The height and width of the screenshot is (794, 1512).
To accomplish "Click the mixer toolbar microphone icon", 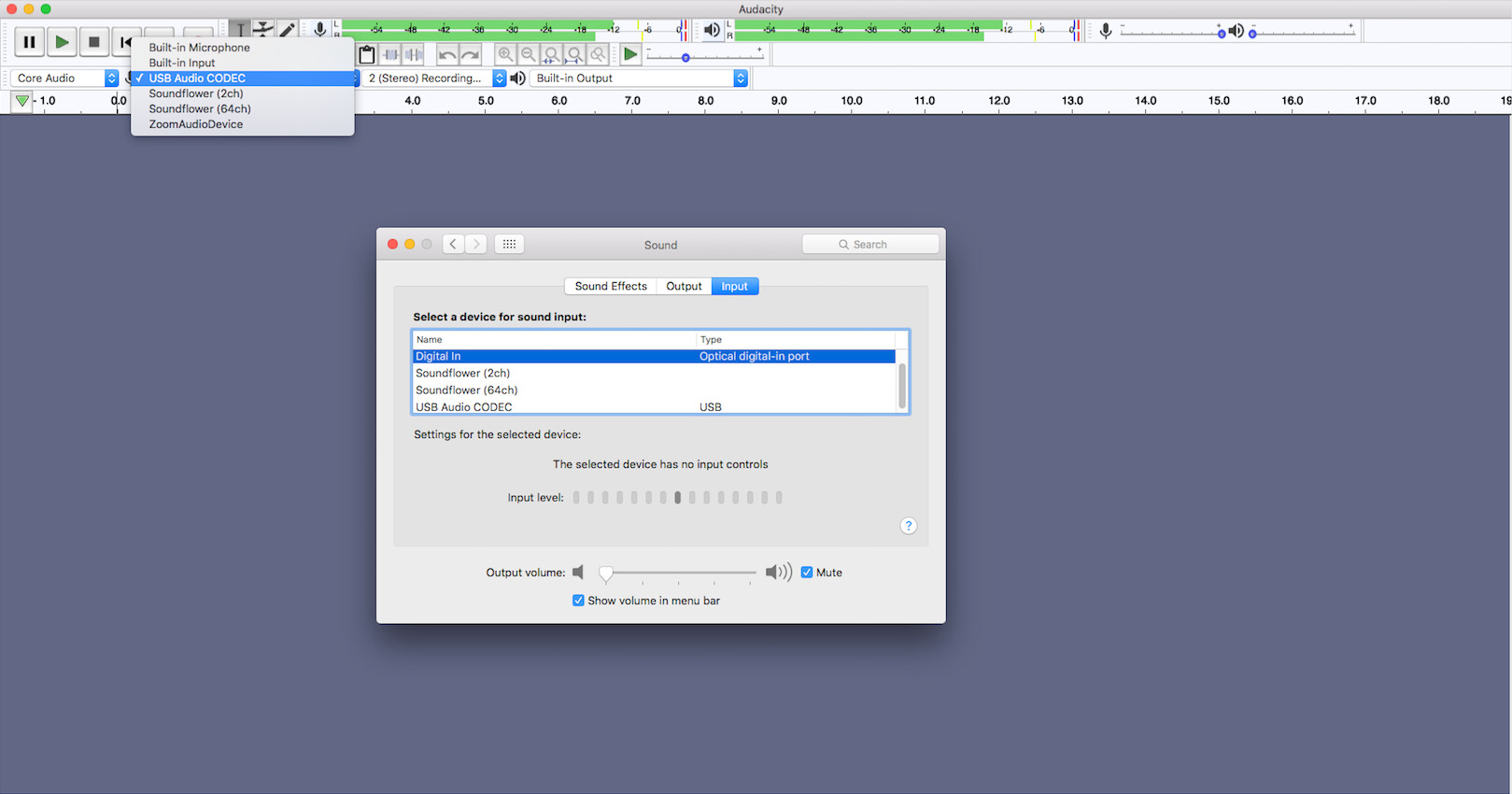I will point(1106,32).
